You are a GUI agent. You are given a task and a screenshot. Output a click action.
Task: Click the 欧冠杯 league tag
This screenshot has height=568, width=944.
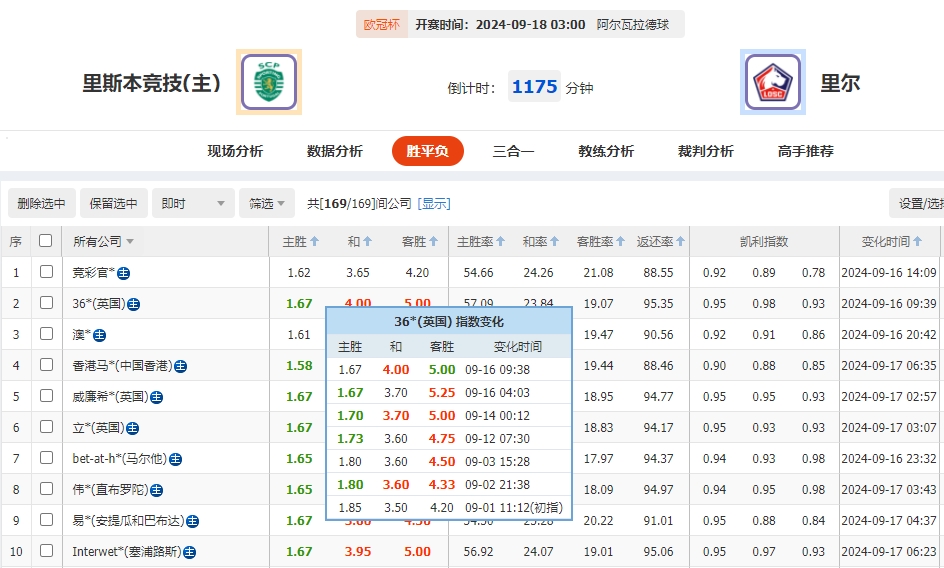tap(381, 25)
